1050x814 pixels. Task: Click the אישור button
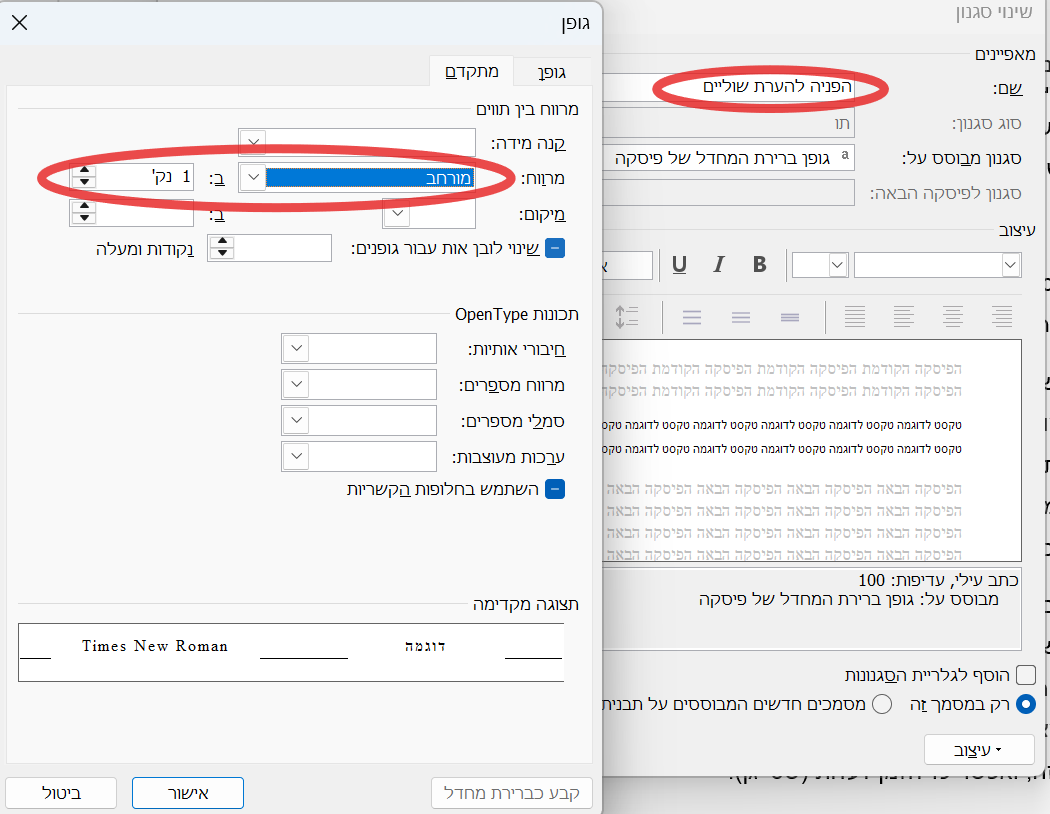188,793
